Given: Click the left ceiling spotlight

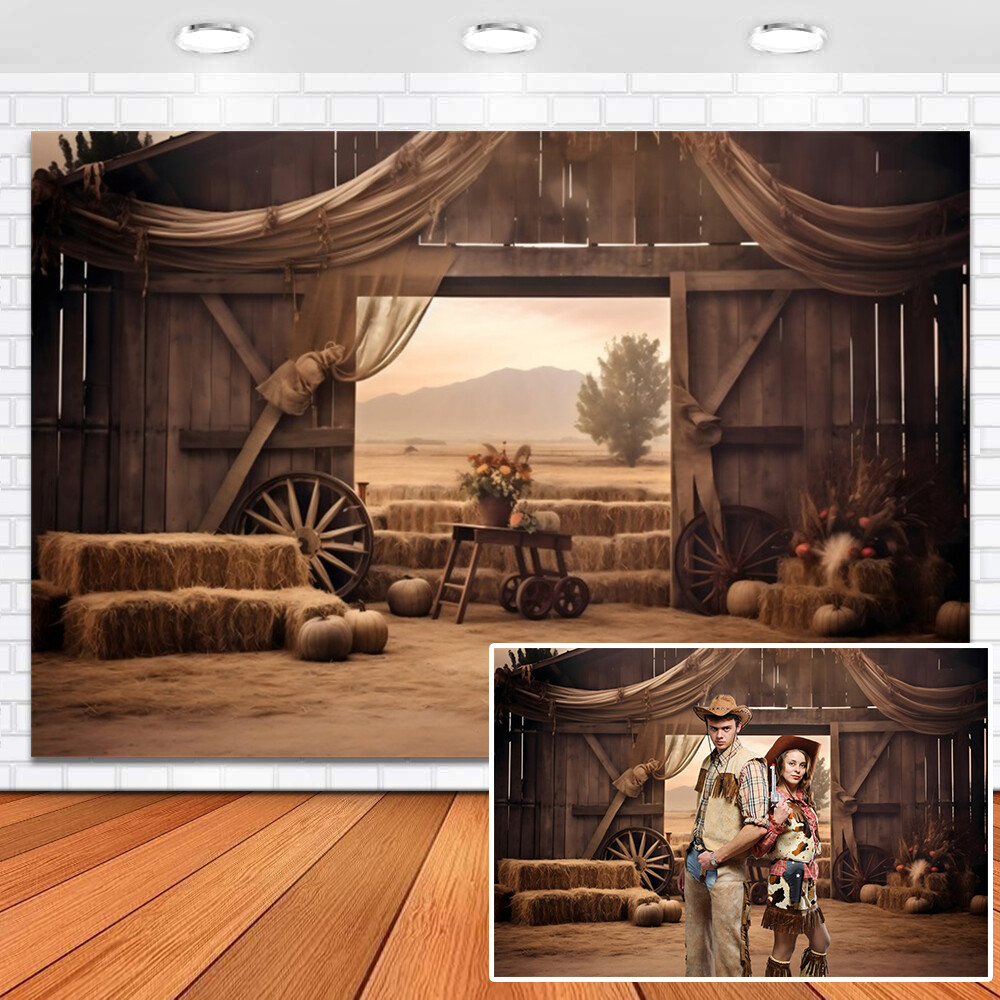Looking at the screenshot, I should [x=214, y=38].
